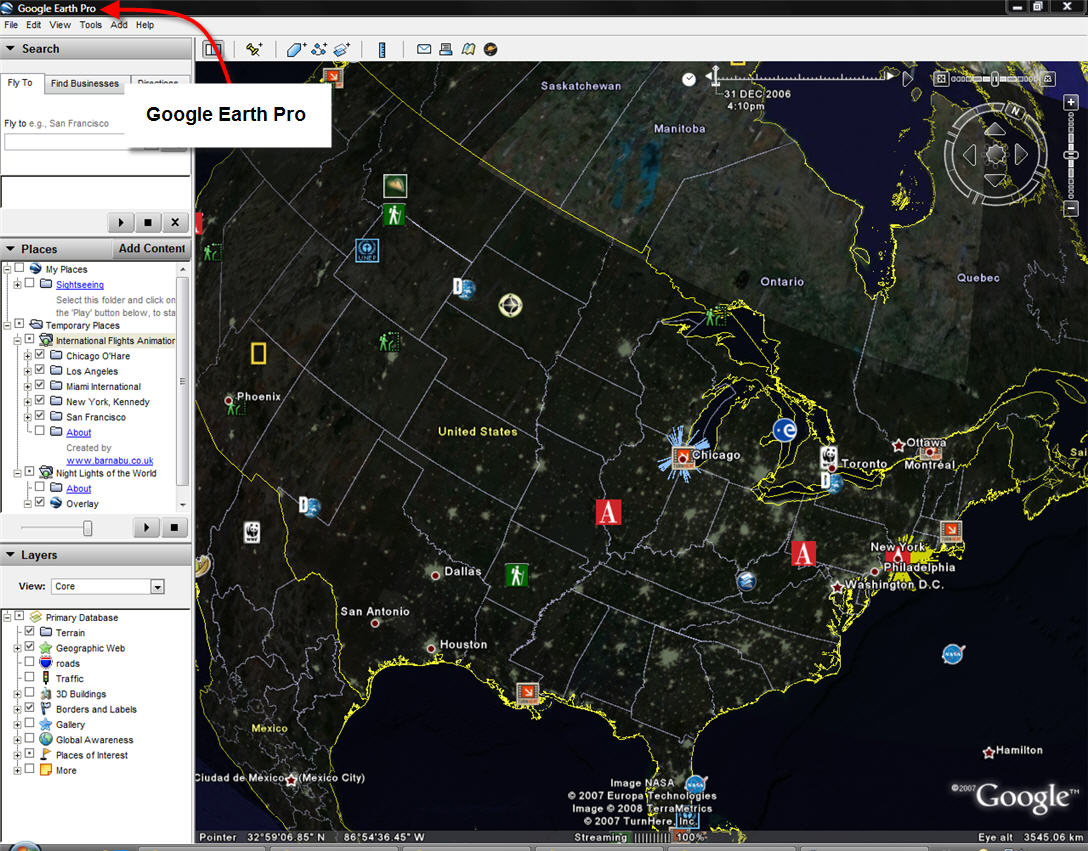Screen dimensions: 1088x851
Task: Enable the roads layer checkbox
Action: pos(29,662)
